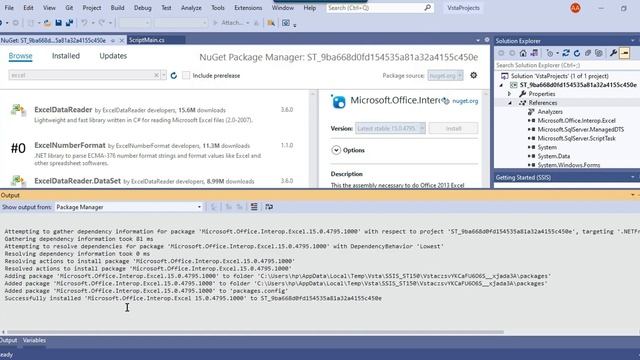640x360 pixels.
Task: Open the Build menu
Action: [x=117, y=8]
